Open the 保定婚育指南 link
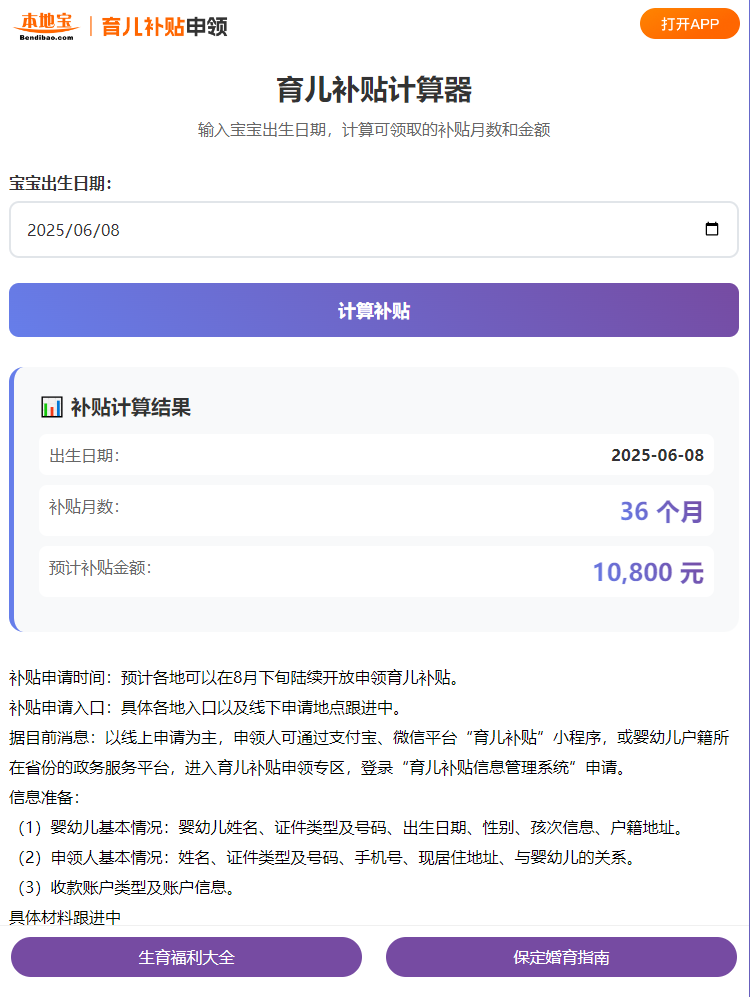Screen dimensions: 750x997 561,957
